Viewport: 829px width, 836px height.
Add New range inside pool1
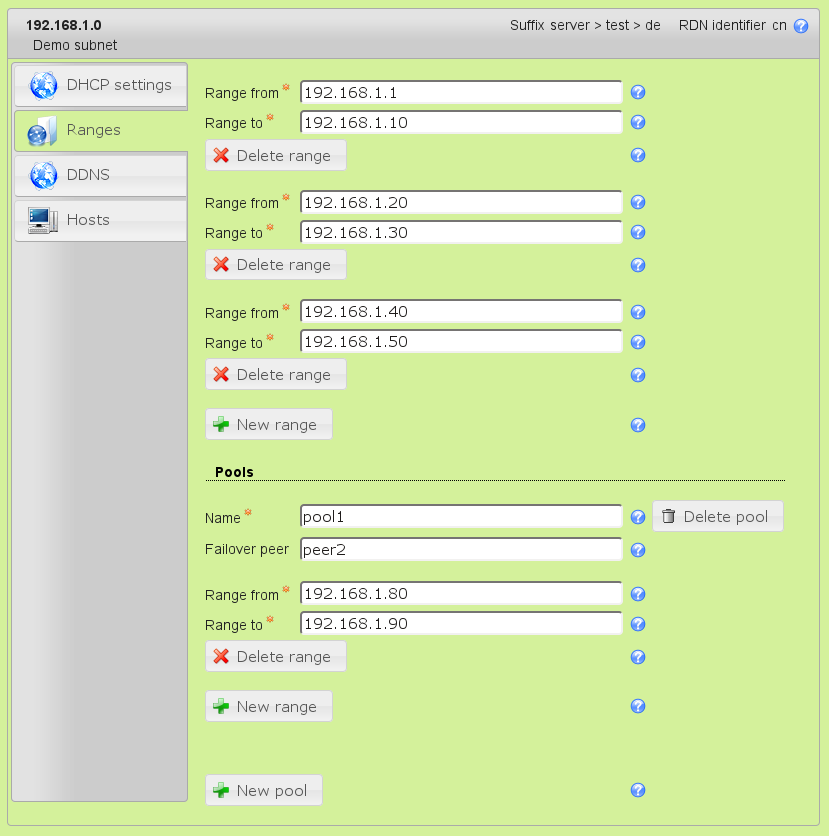tap(268, 707)
